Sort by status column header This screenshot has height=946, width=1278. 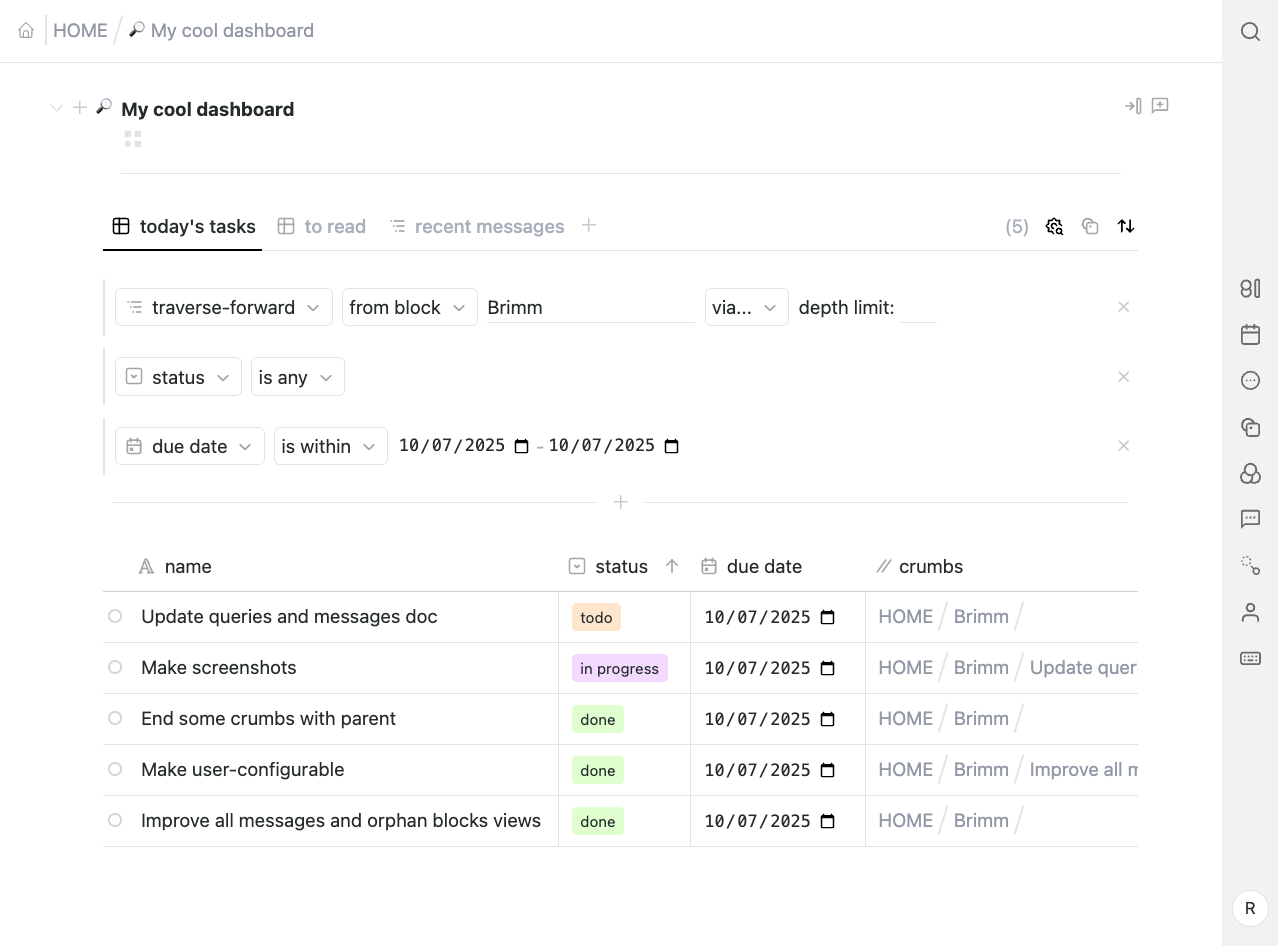[622, 567]
